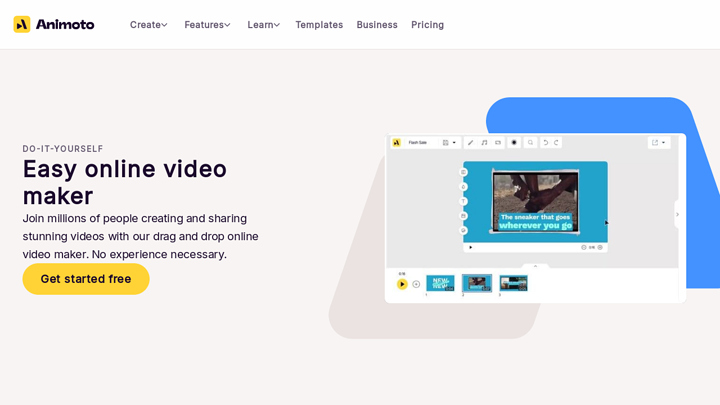Expand the right side panel chevron in the editor
Image resolution: width=720 pixels, height=405 pixels.
pos(677,214)
